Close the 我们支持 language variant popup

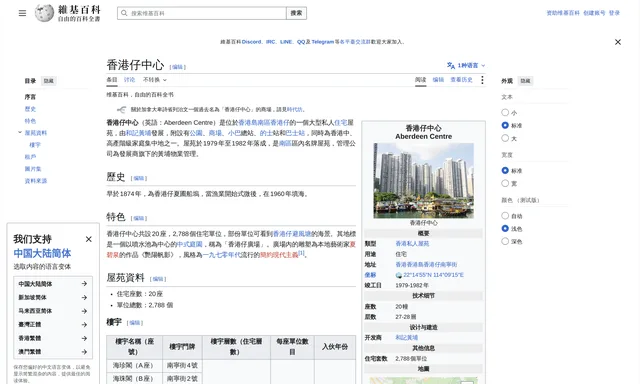click(x=89, y=239)
